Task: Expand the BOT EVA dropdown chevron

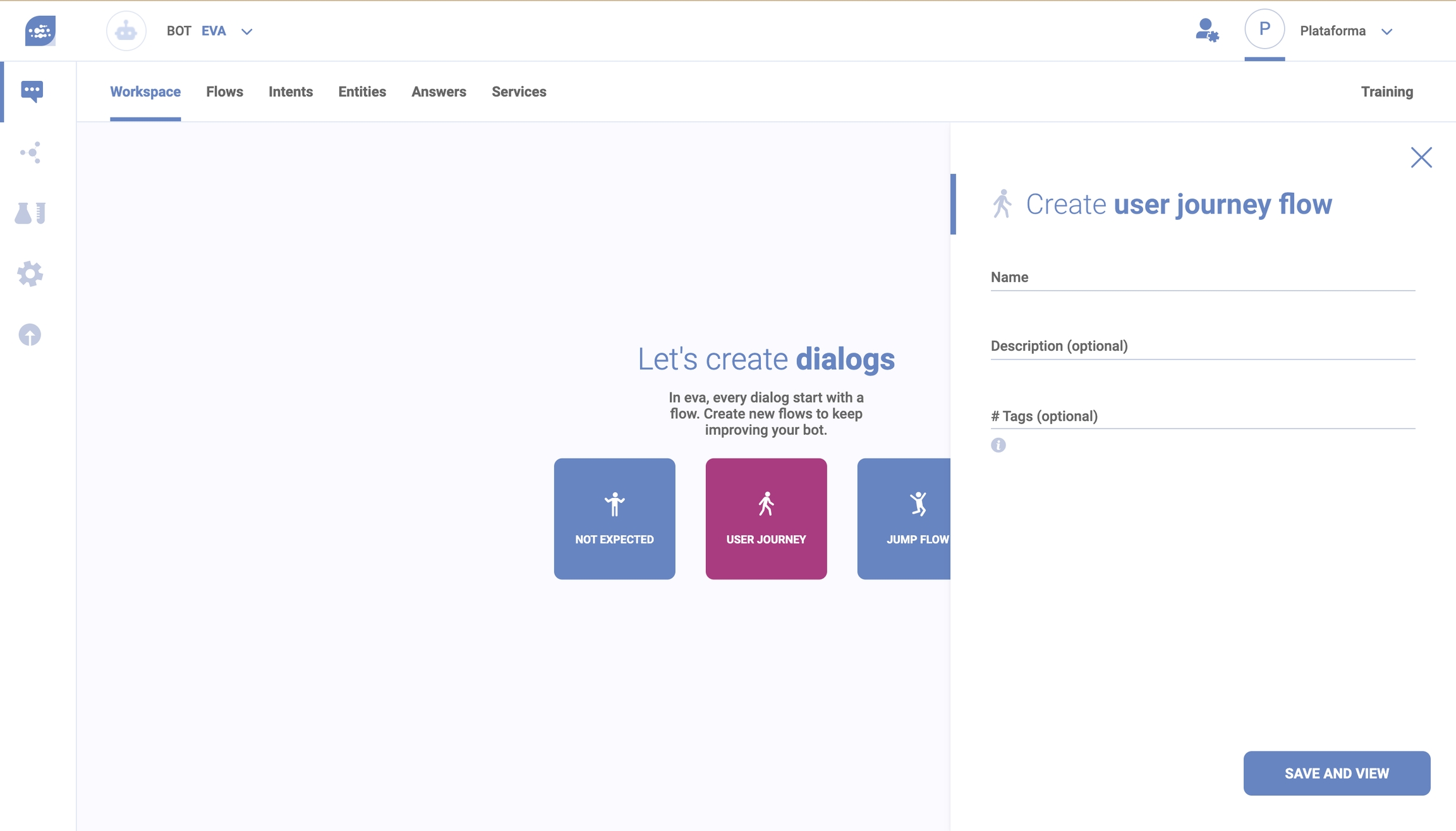Action: tap(247, 32)
